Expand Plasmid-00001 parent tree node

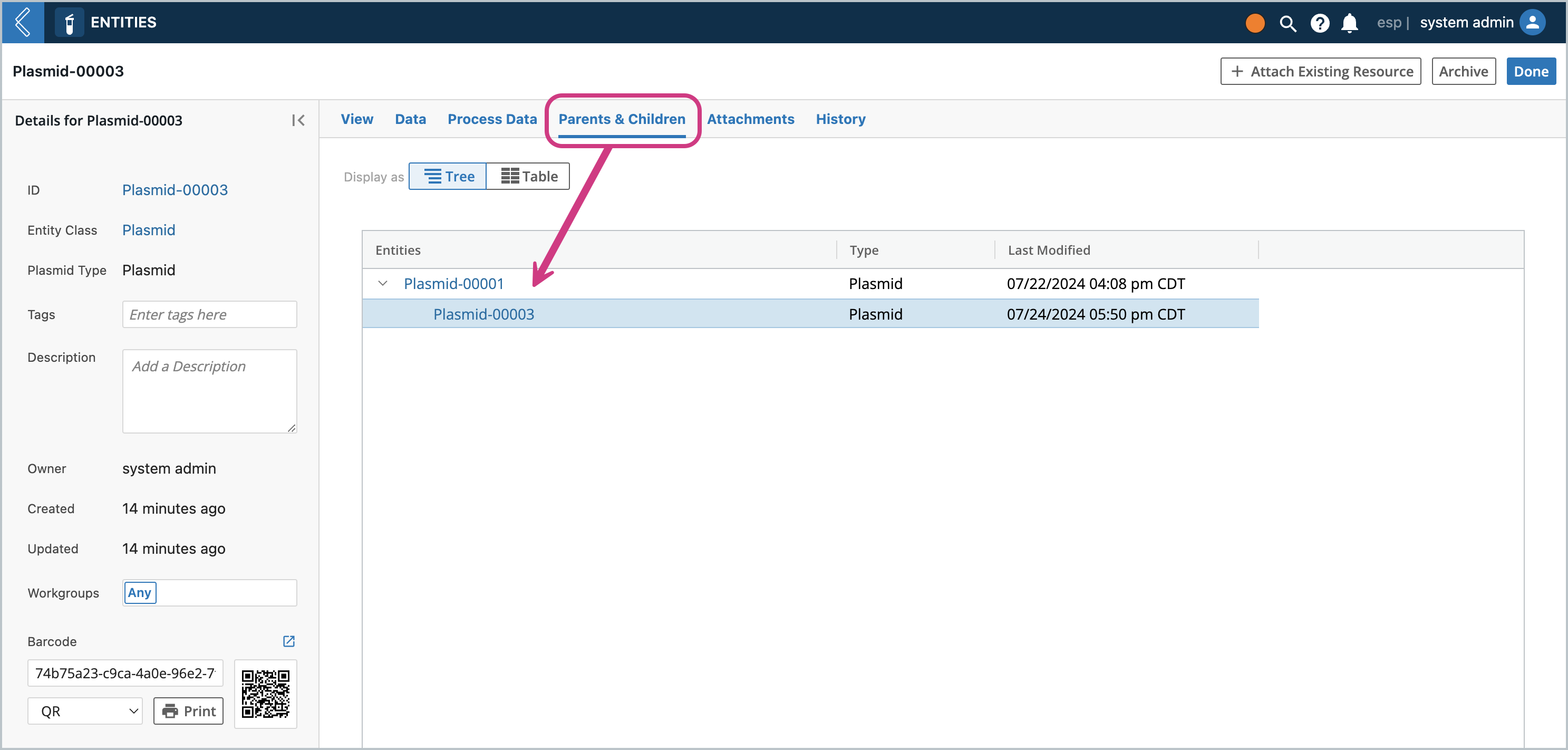point(383,283)
